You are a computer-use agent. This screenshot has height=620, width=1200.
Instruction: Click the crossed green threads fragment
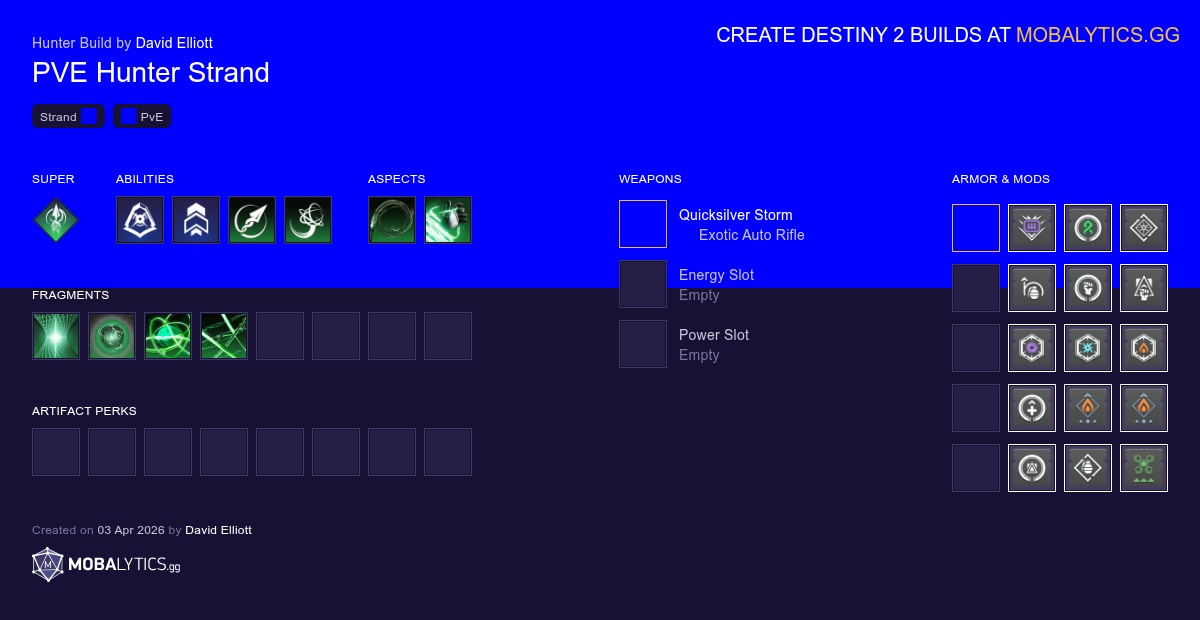coord(224,336)
